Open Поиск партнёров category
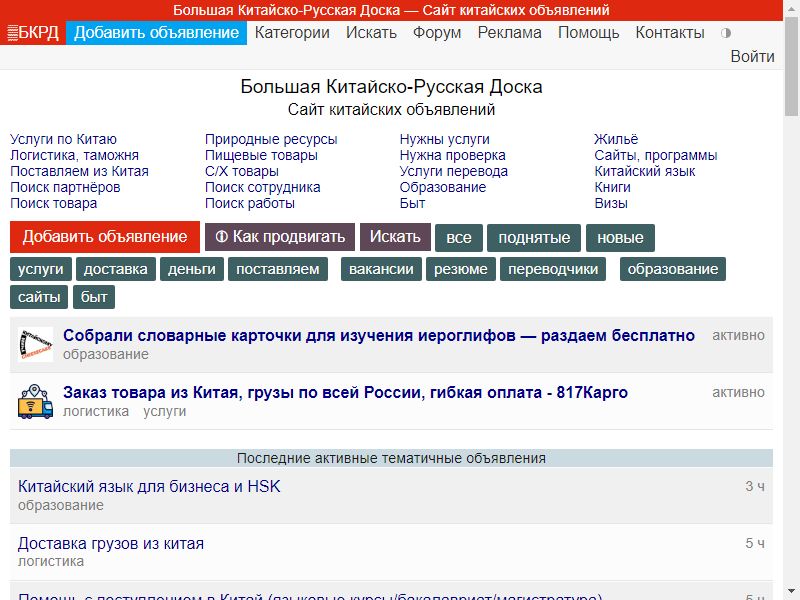This screenshot has width=800, height=600. point(65,187)
